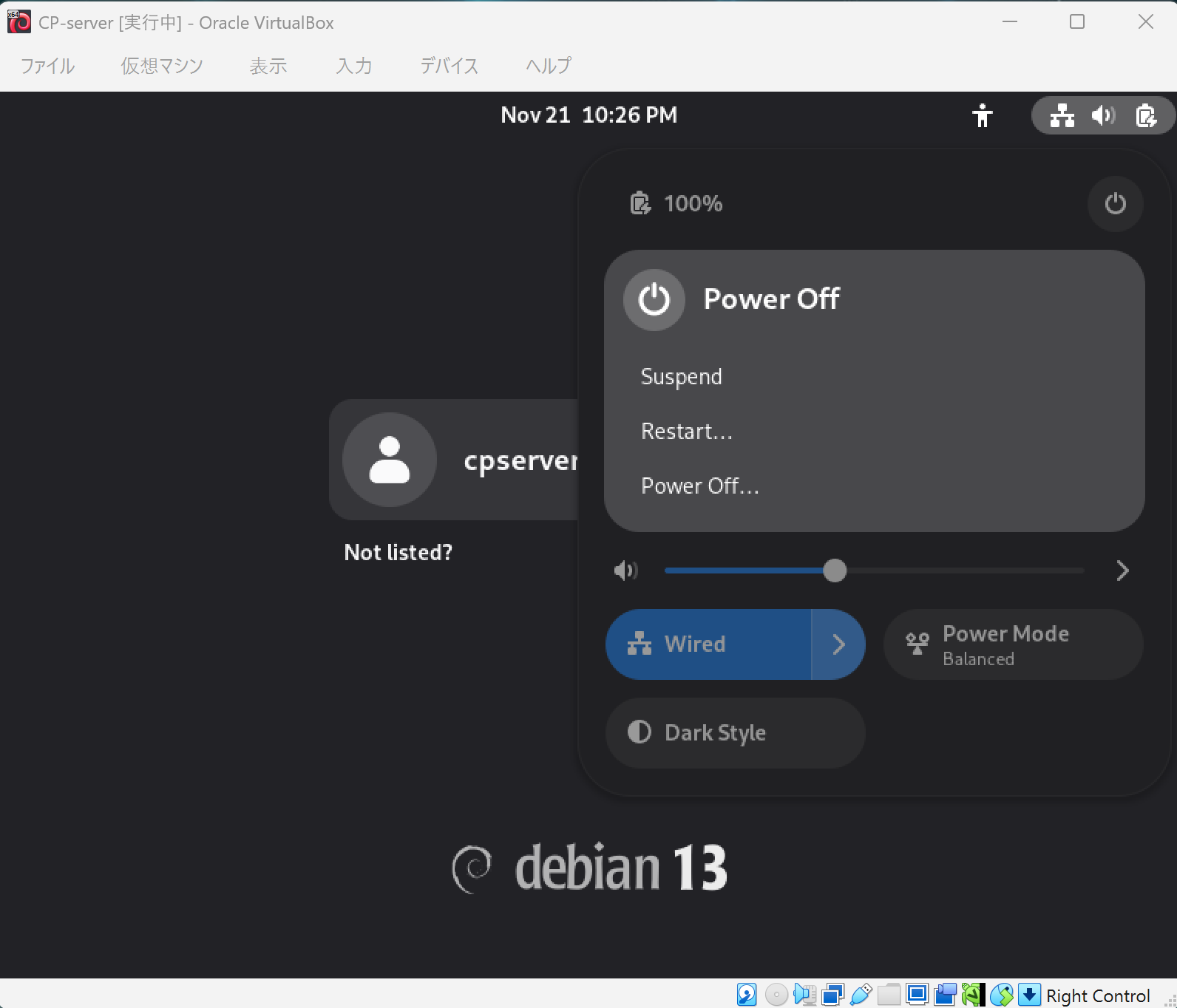Minimize the CP-server VirtualBox window
The image size is (1177, 1008).
(x=1010, y=22)
